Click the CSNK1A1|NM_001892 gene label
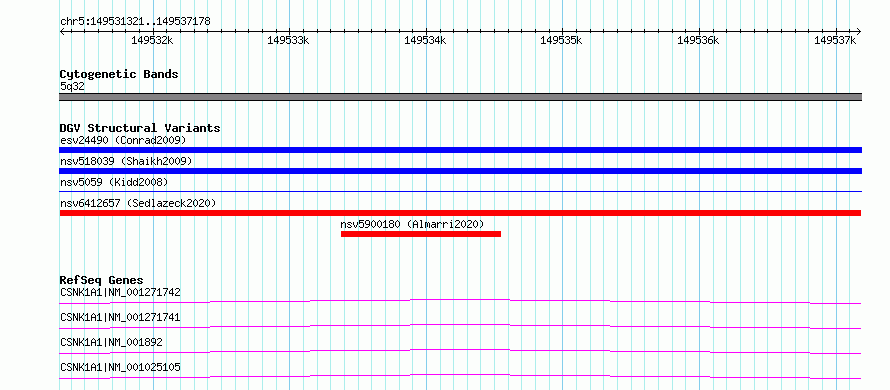 (111, 342)
